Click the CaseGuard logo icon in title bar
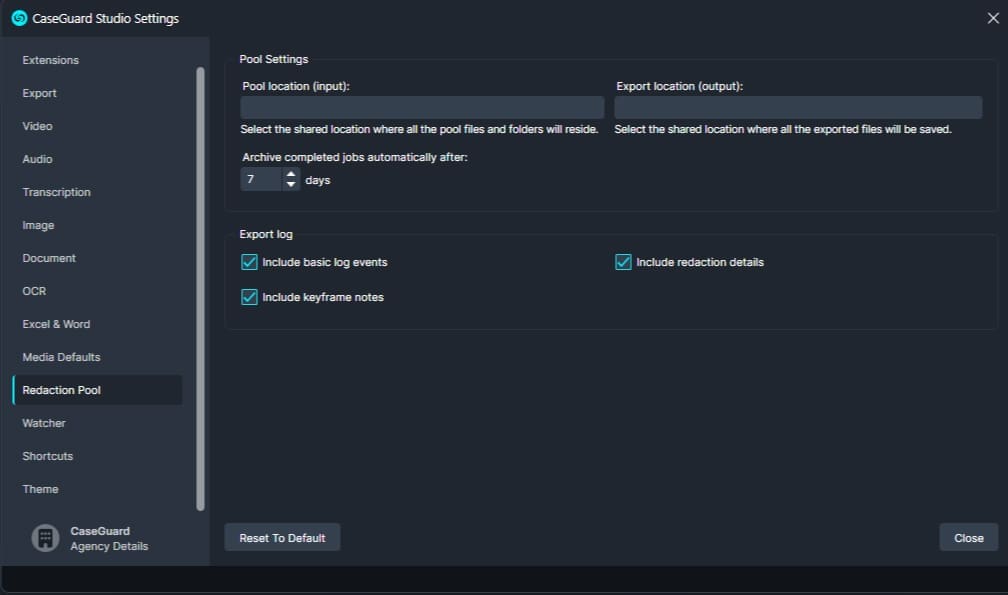 point(18,18)
